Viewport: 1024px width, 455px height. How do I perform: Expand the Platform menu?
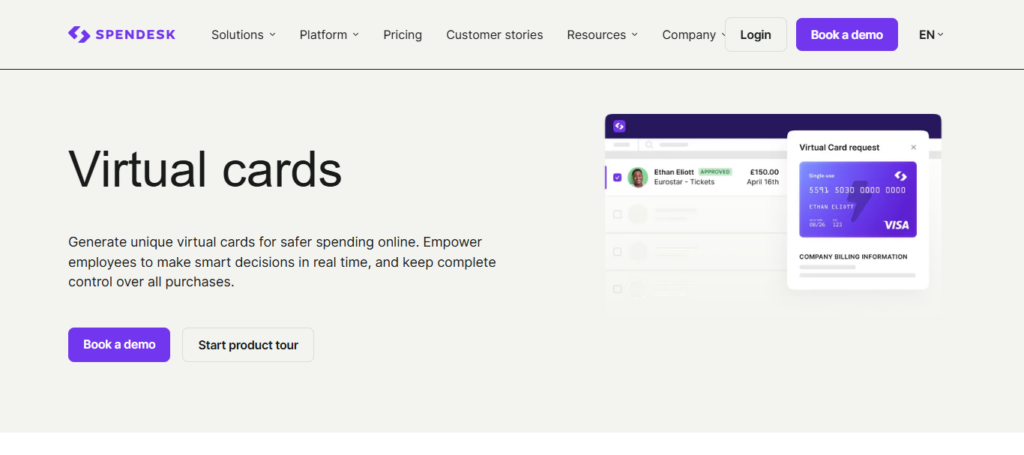(329, 35)
